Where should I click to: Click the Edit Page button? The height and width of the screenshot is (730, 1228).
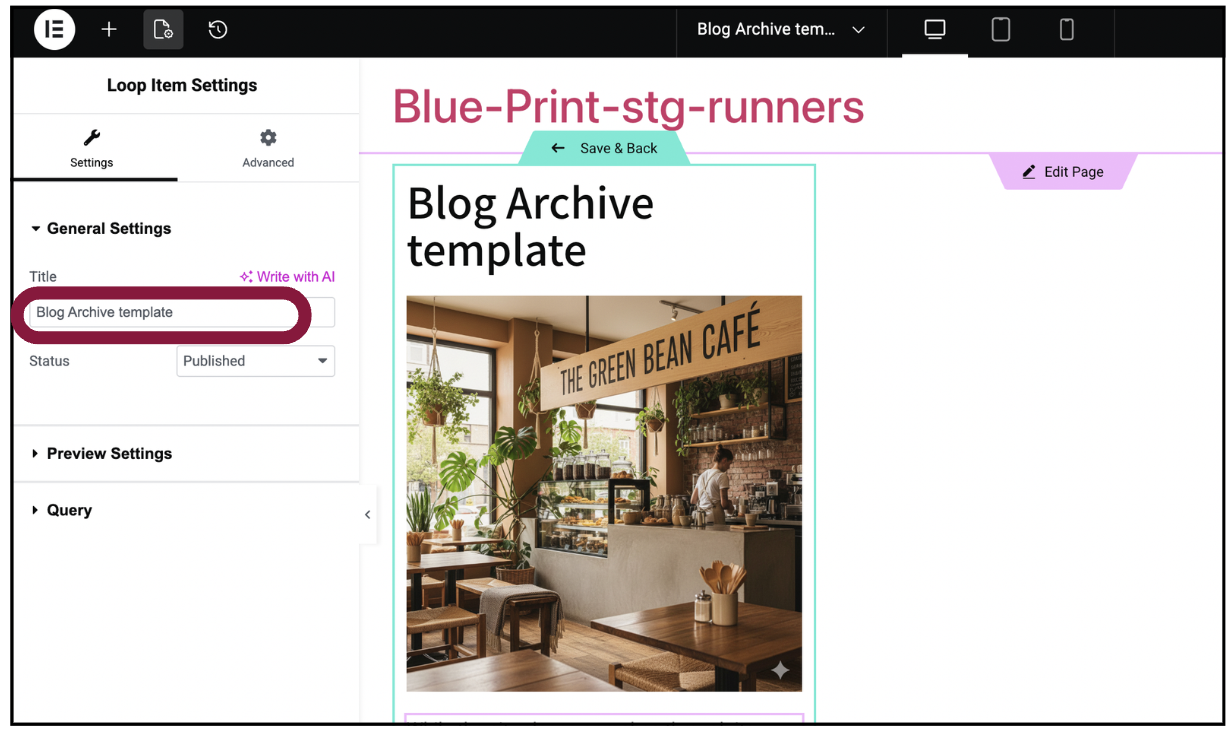click(x=1063, y=172)
